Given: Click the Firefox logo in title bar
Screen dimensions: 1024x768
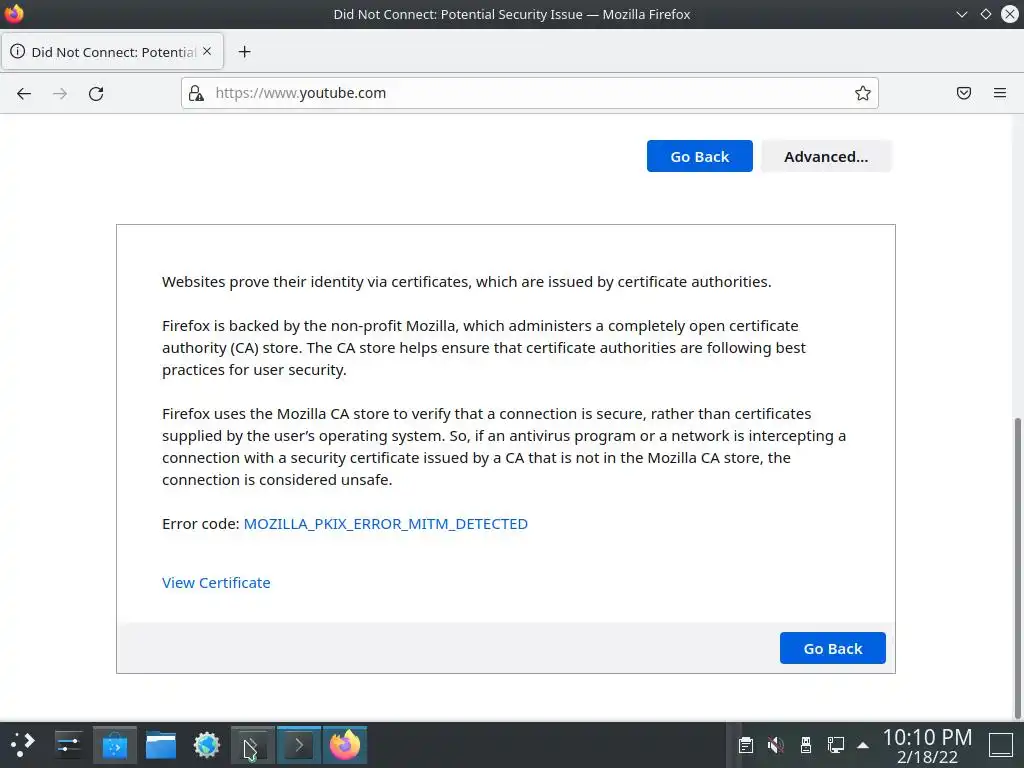Looking at the screenshot, I should pos(14,14).
